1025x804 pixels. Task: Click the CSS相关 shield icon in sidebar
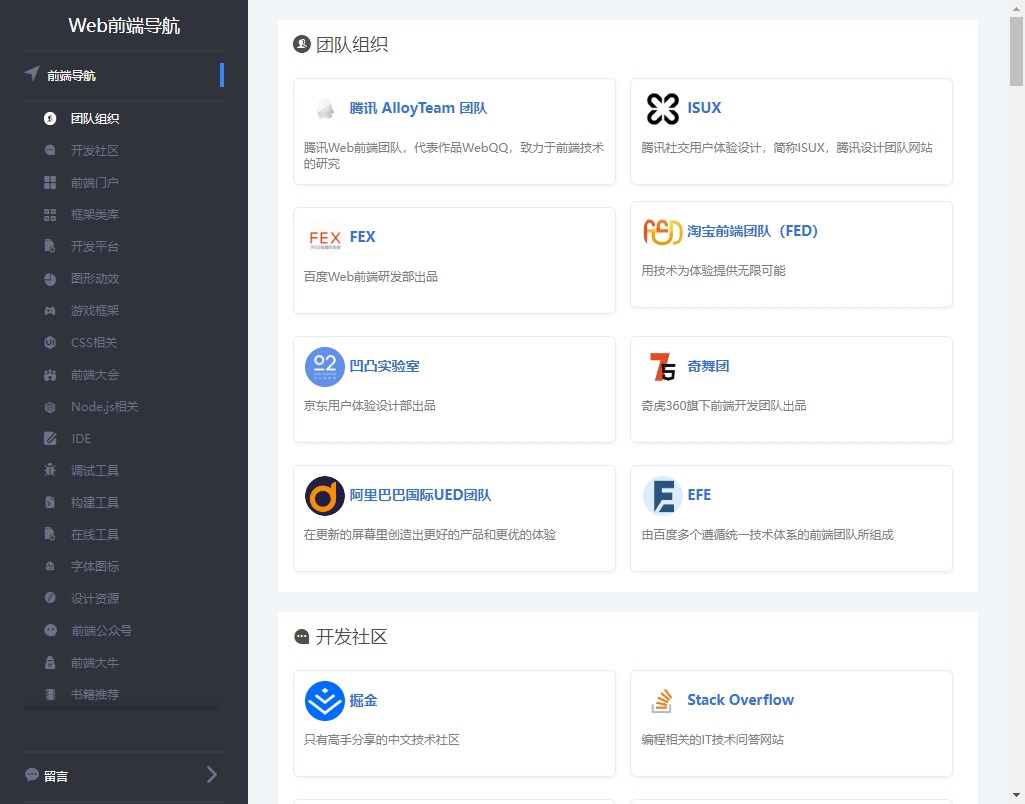tap(50, 343)
